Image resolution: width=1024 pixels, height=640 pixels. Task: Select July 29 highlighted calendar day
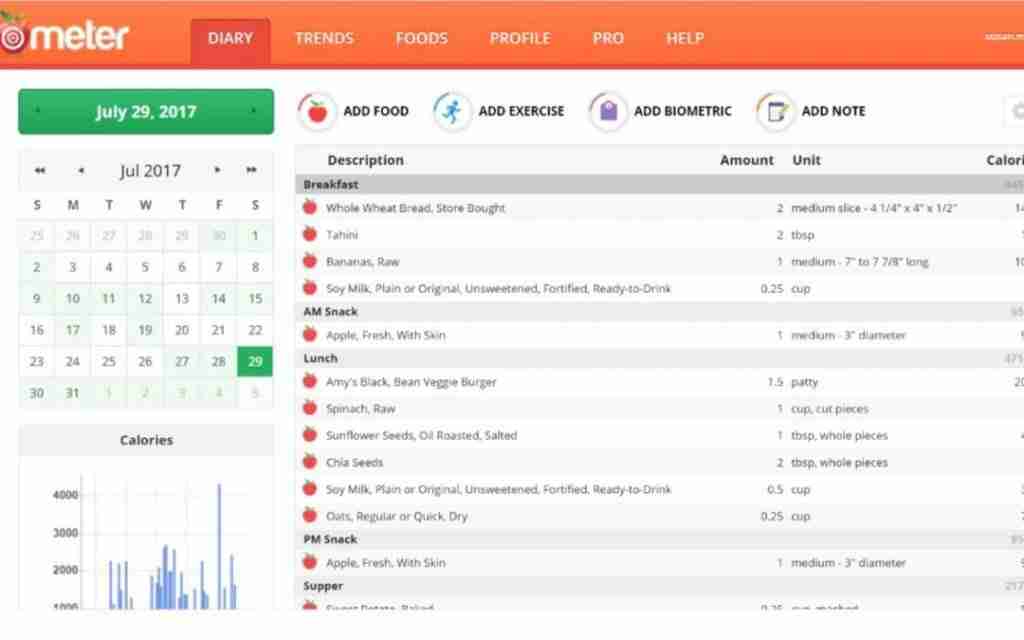point(255,361)
